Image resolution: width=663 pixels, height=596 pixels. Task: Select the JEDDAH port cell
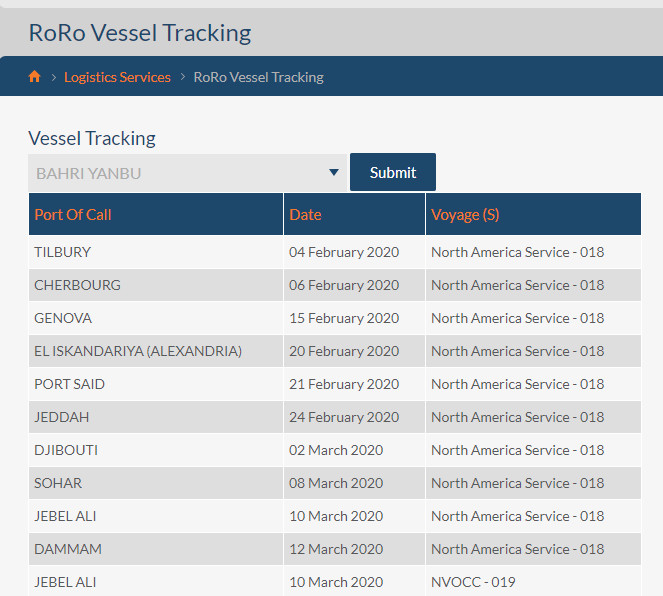(156, 417)
